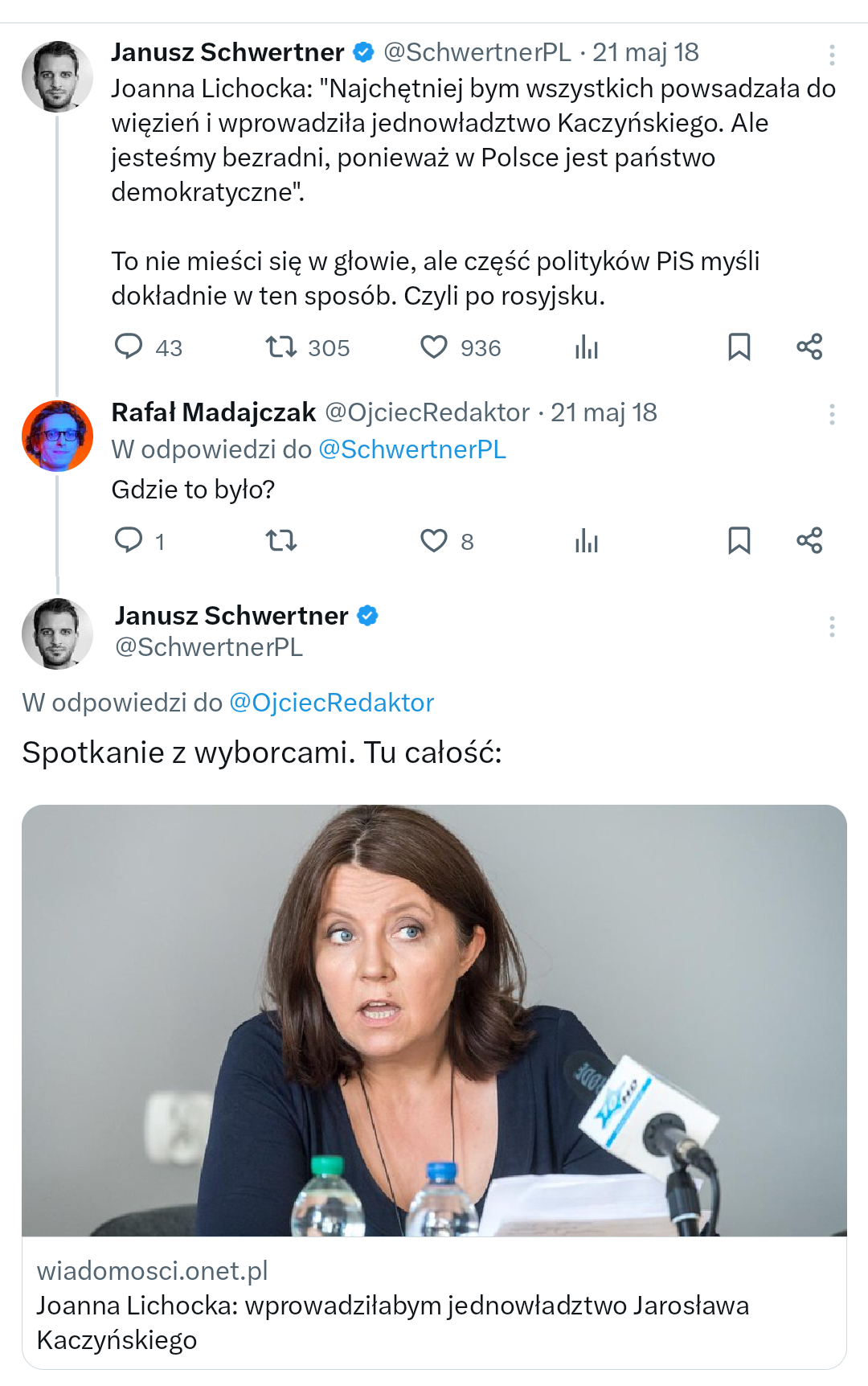The image size is (868, 1386).
Task: Like the tweet with 936 likes
Action: pyautogui.click(x=434, y=346)
